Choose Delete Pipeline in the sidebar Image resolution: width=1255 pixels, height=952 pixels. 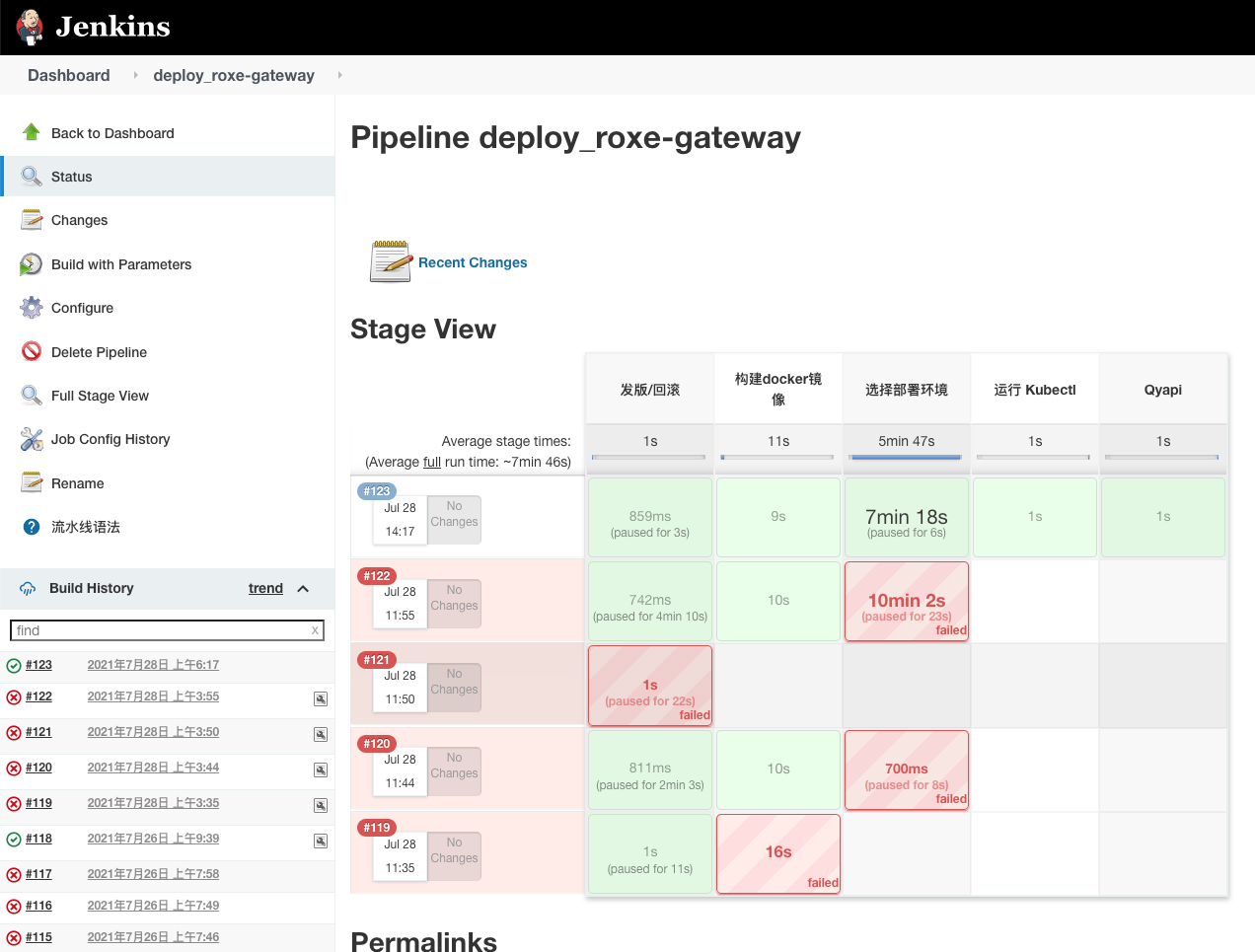pos(168,352)
